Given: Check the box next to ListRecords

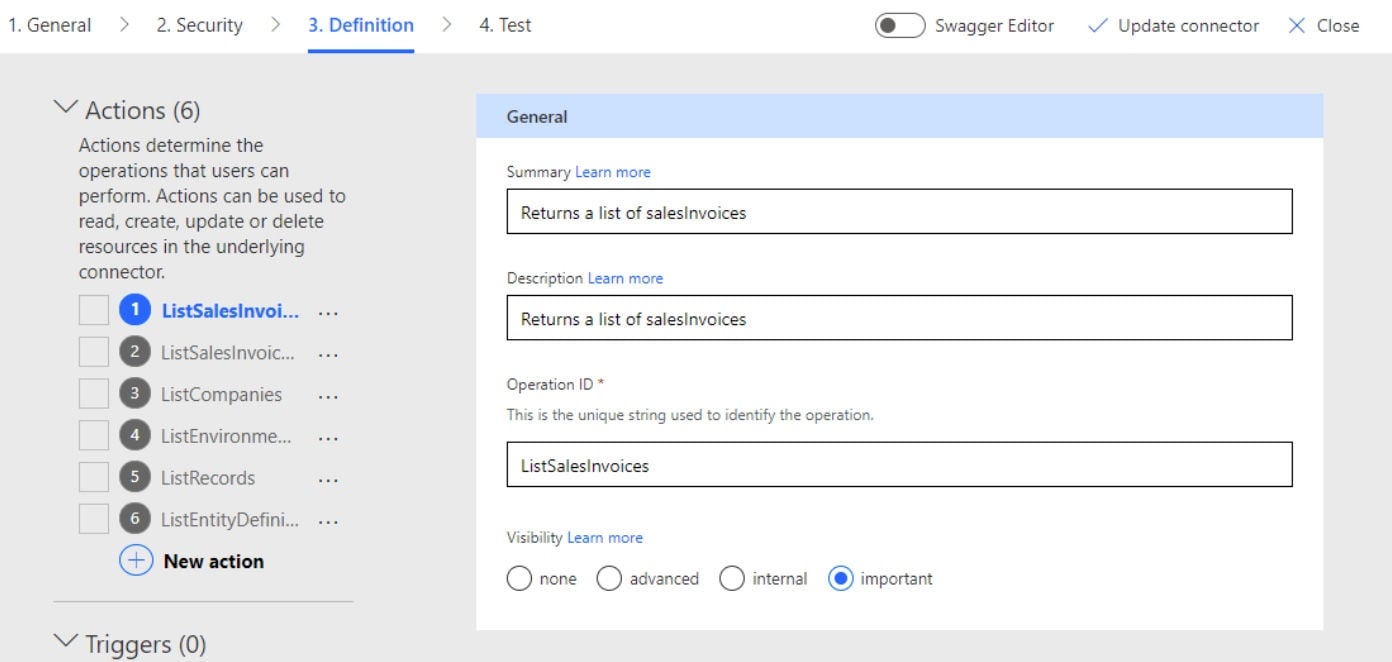Looking at the screenshot, I should pyautogui.click(x=94, y=477).
